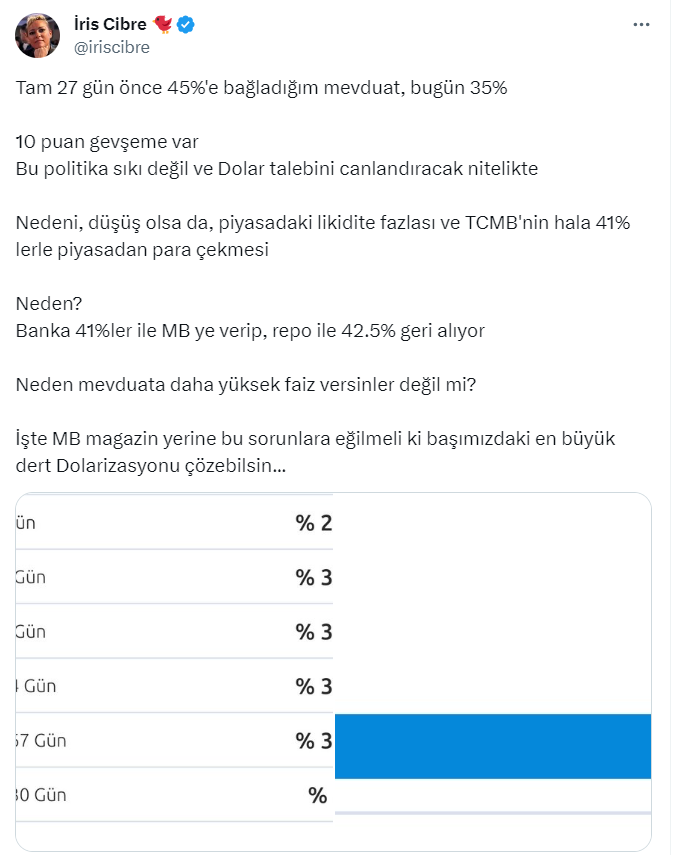Click the closing paragraph starting "İşte MB magazin"
Screen dimensions: 674x855
click(x=318, y=449)
